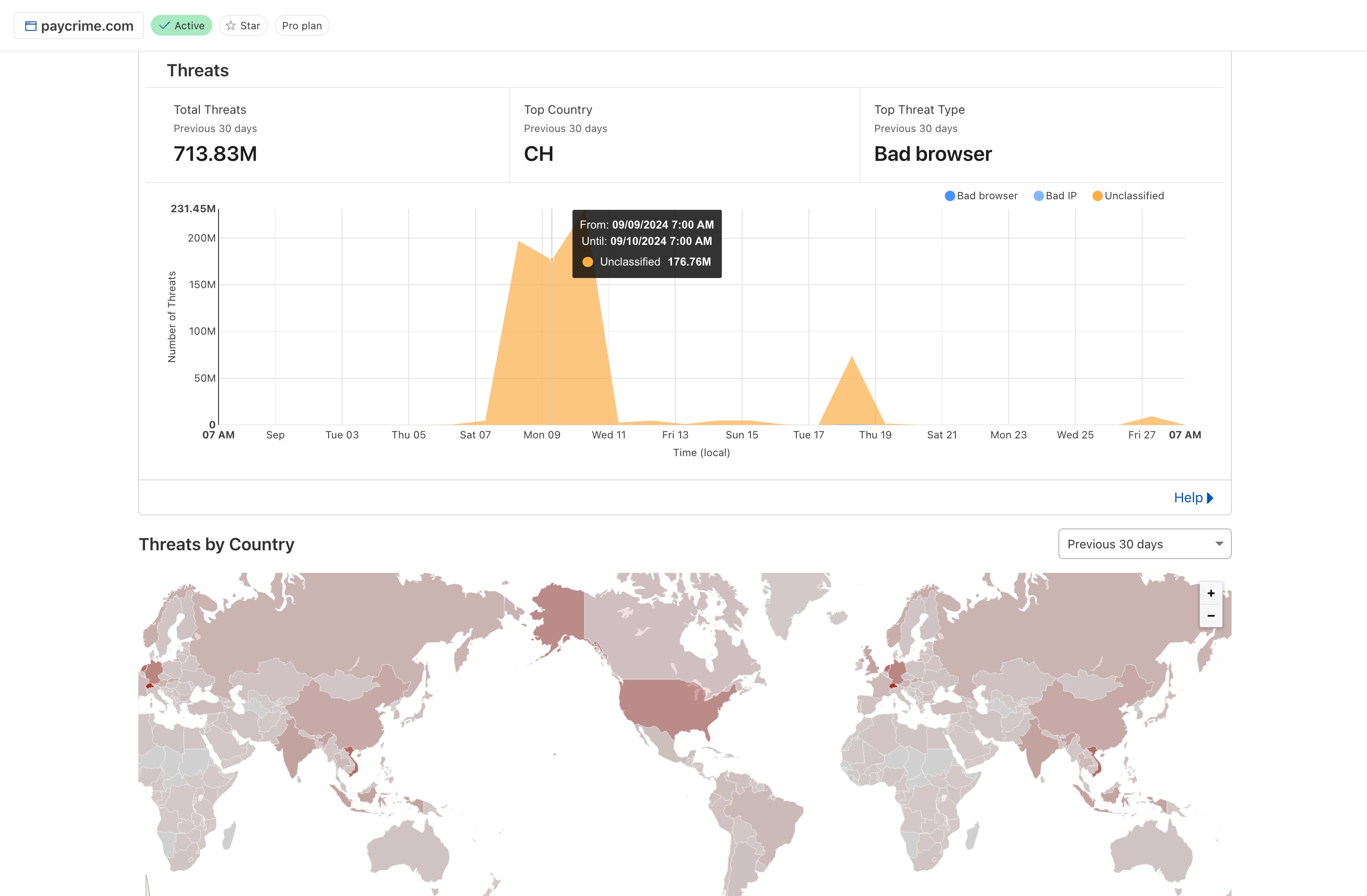Open the Previous 30 days time range dropdown
Viewport: 1367px width, 896px height.
[x=1144, y=544]
